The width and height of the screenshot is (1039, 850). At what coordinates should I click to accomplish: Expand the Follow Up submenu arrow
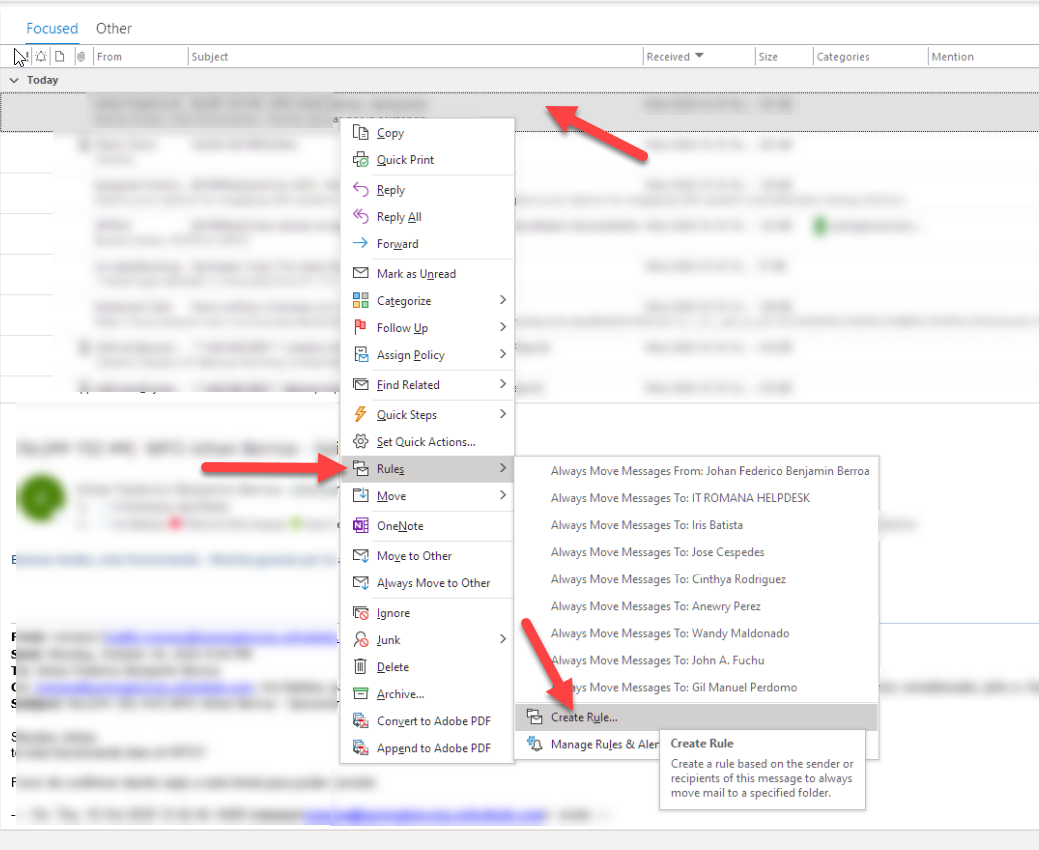click(x=502, y=327)
